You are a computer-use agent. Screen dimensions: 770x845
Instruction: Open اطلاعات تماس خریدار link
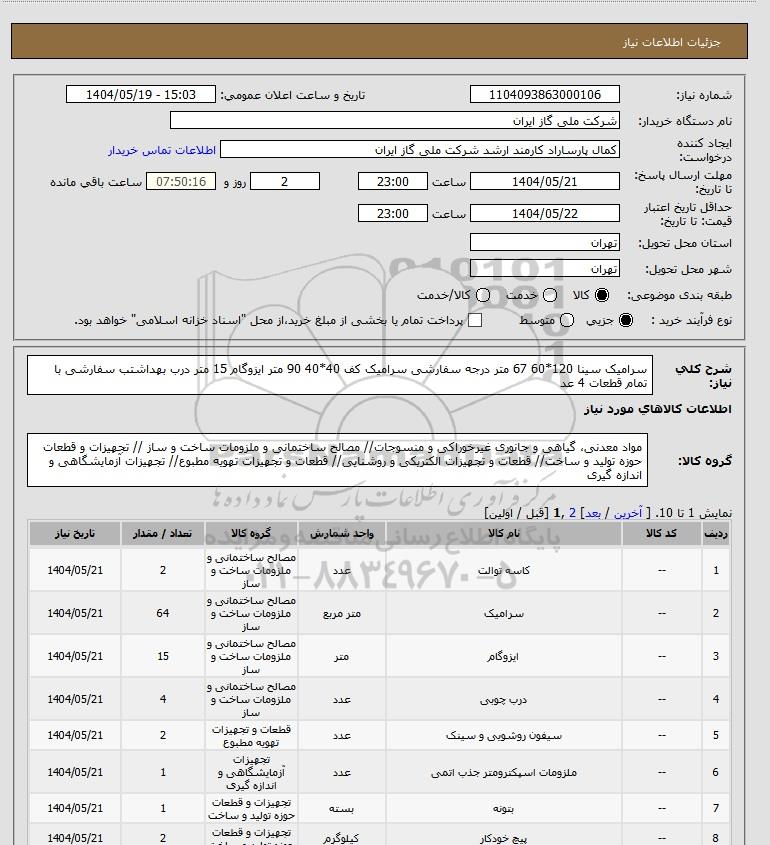(x=162, y=150)
